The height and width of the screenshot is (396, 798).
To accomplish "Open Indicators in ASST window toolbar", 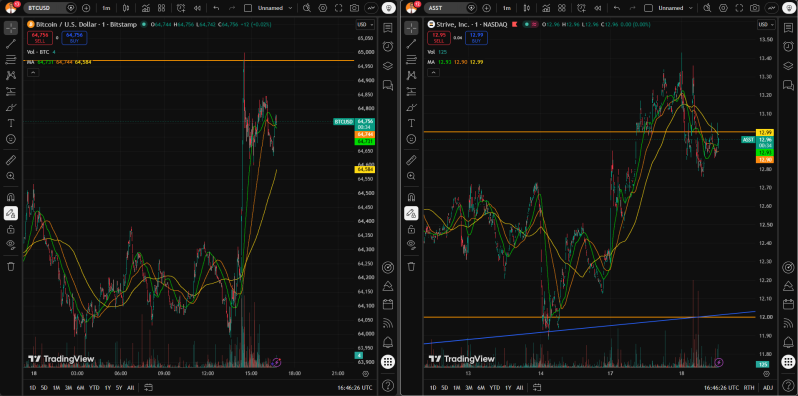I will [547, 8].
